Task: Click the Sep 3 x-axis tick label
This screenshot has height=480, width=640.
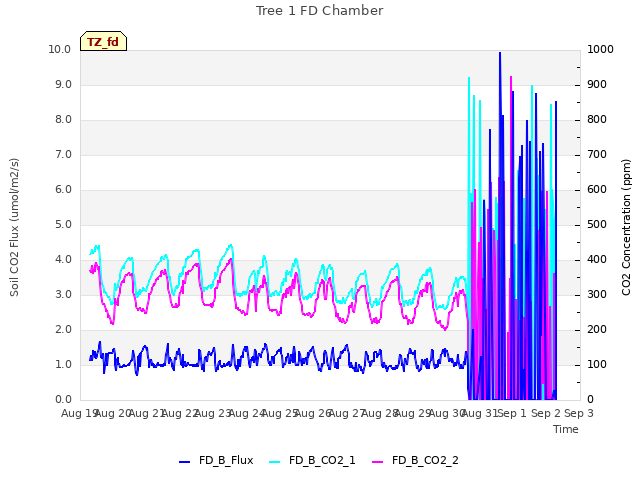Action: click(579, 413)
